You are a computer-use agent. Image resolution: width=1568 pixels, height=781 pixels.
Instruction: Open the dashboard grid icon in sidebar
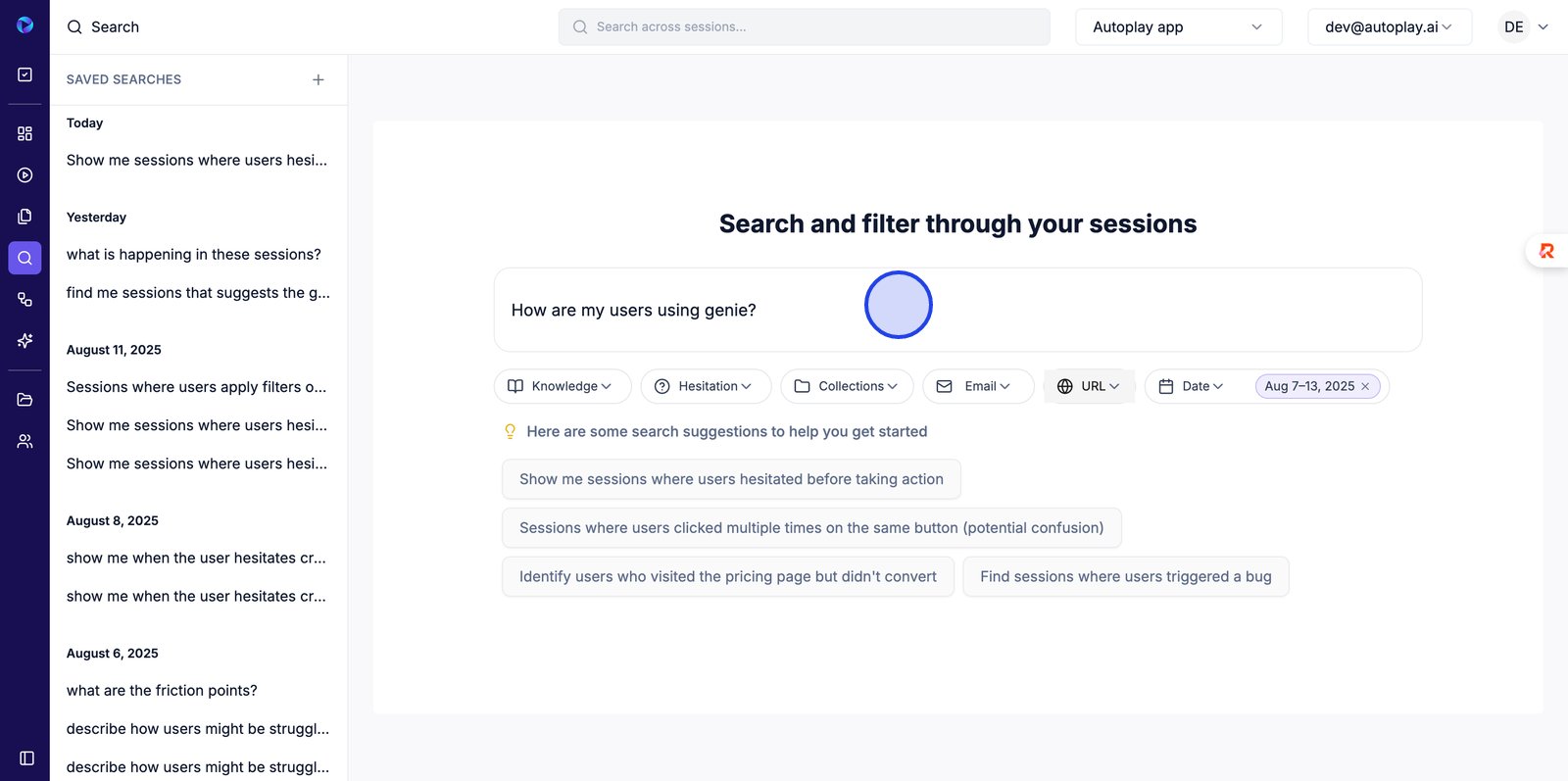coord(24,133)
